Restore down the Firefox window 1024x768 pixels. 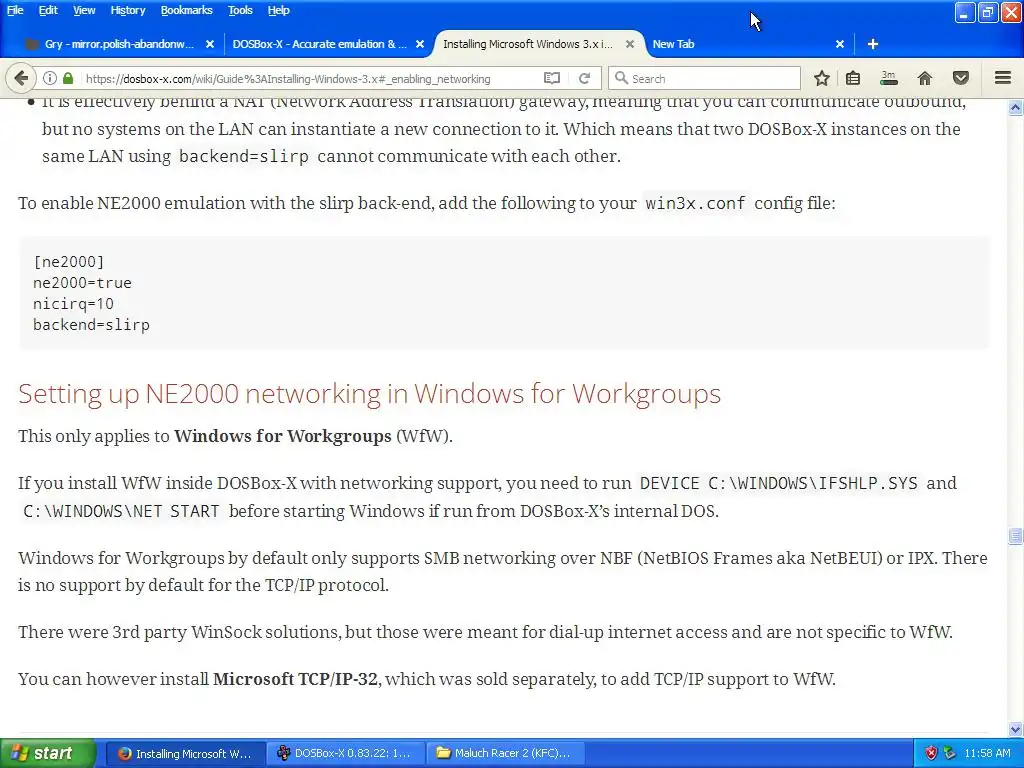(x=987, y=12)
